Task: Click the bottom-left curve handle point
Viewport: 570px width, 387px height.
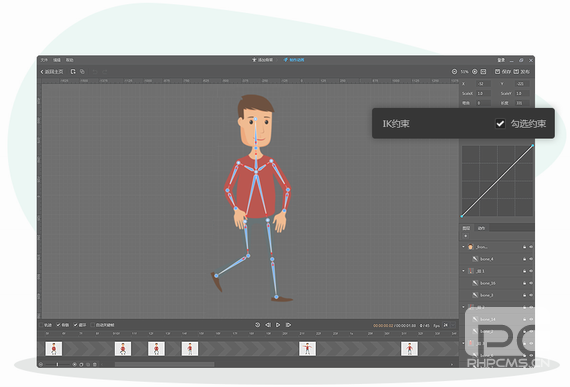Action: [x=462, y=217]
